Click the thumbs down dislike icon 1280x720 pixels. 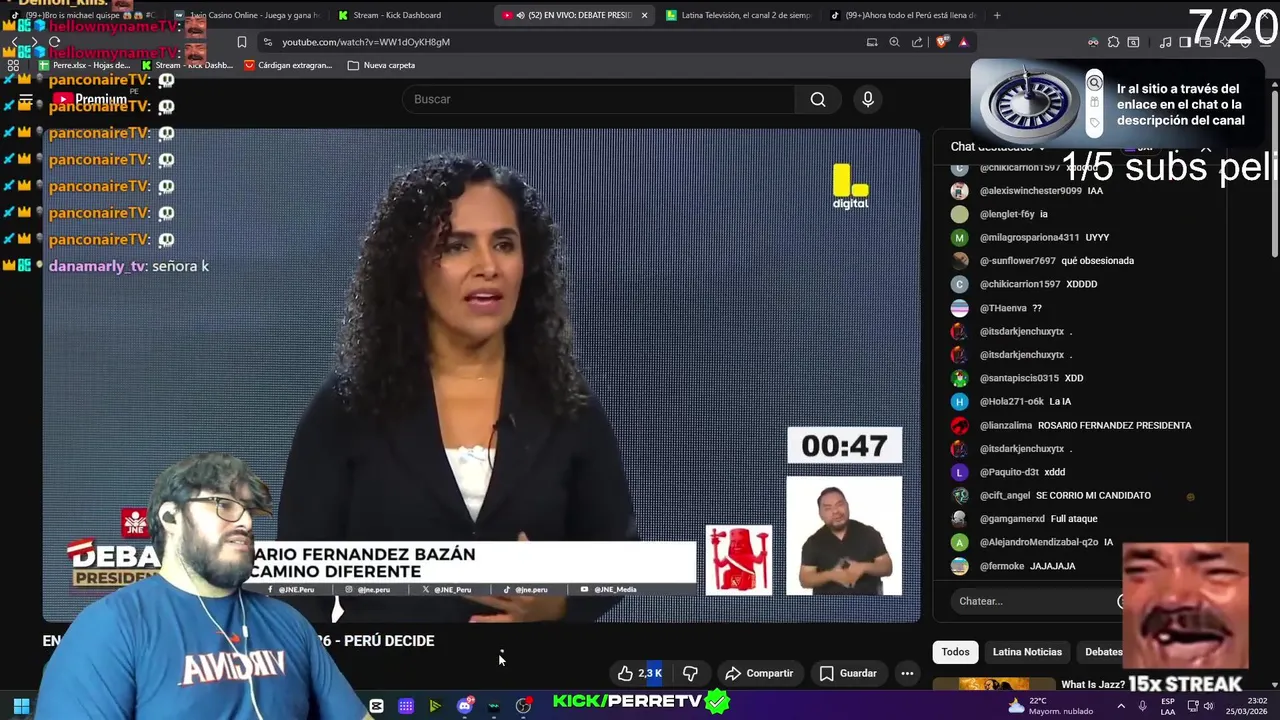(690, 673)
